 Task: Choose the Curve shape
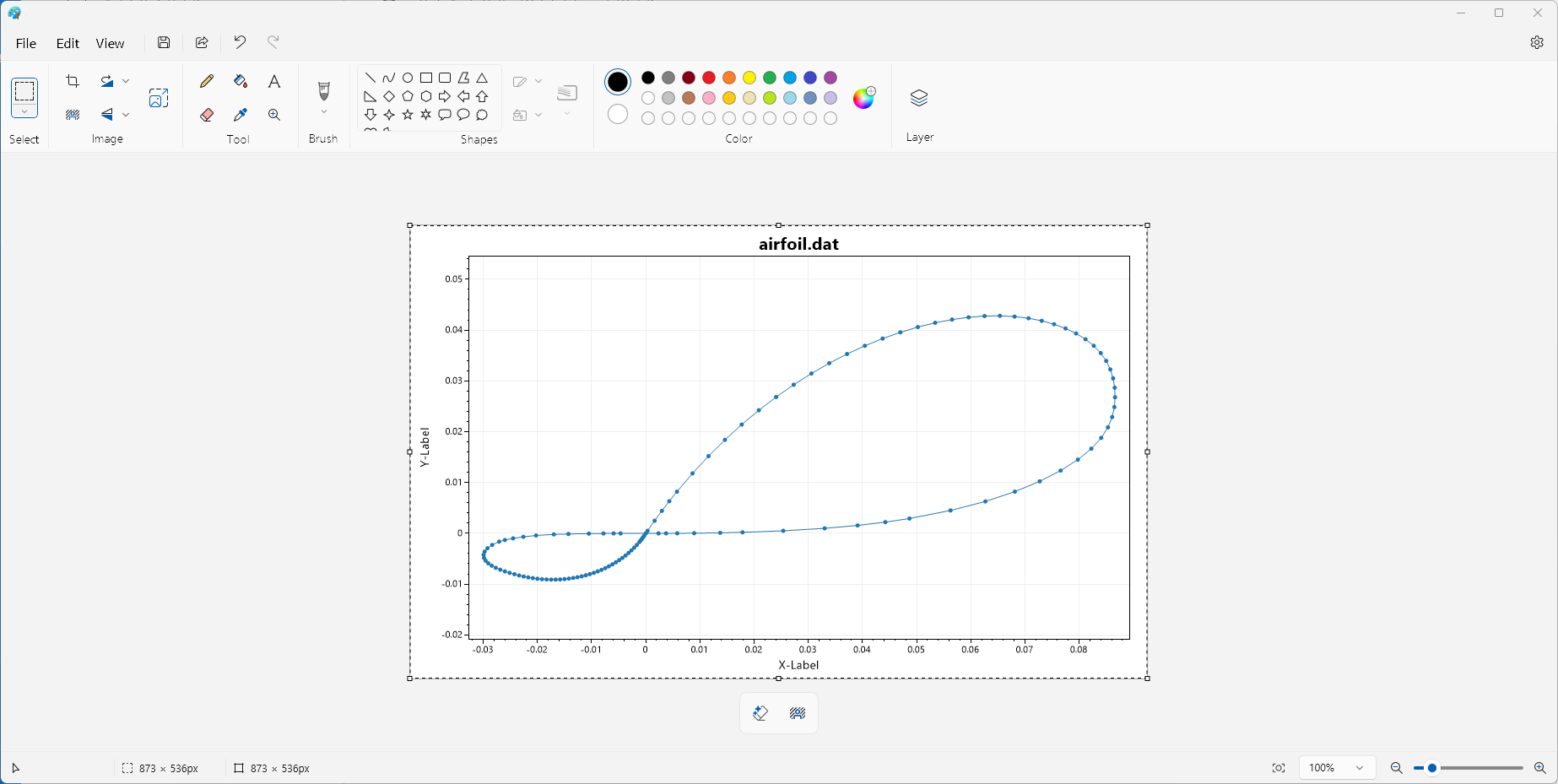tap(389, 78)
